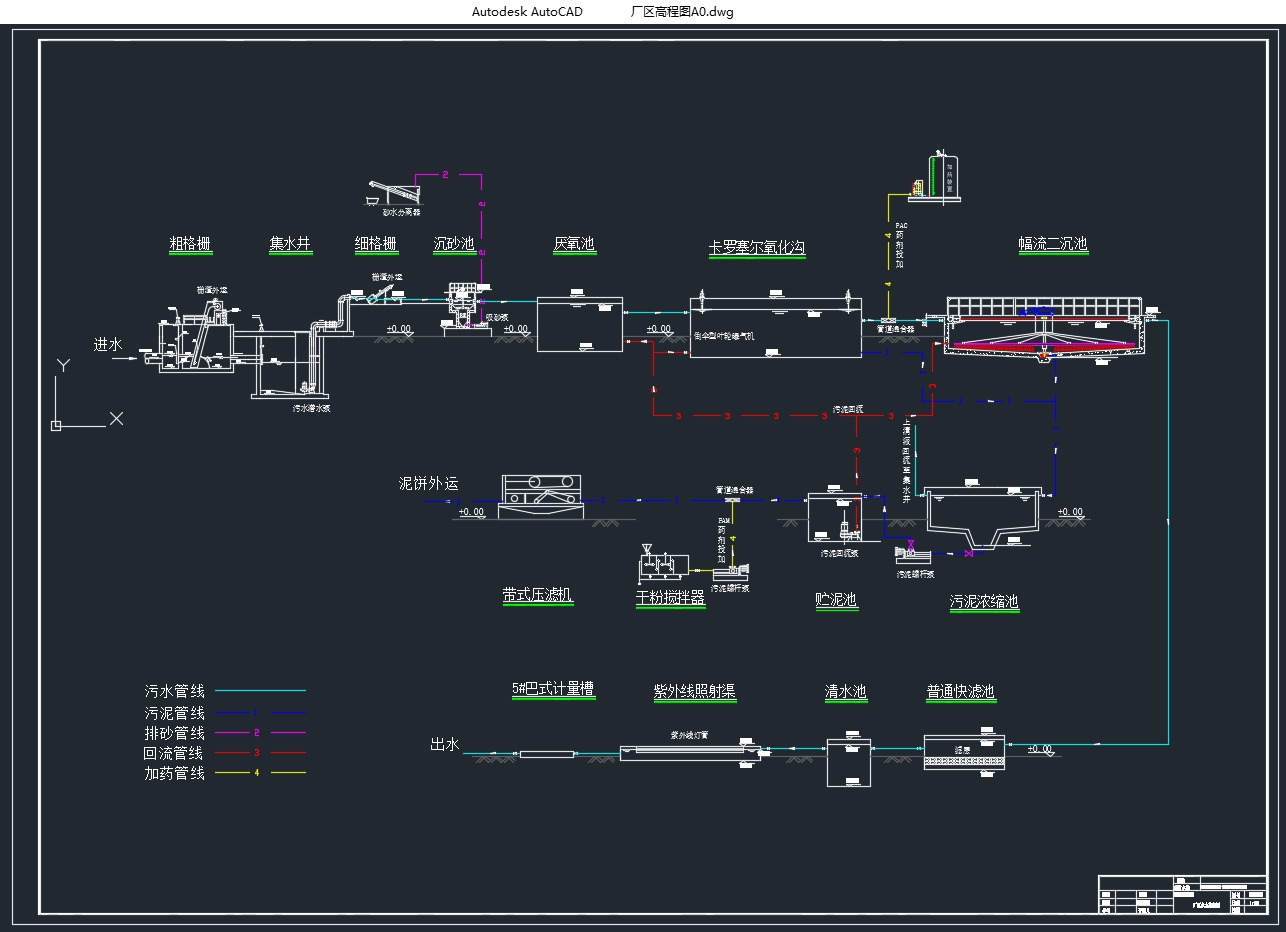
Task: Select the 进水 inlet text
Action: click(x=108, y=344)
